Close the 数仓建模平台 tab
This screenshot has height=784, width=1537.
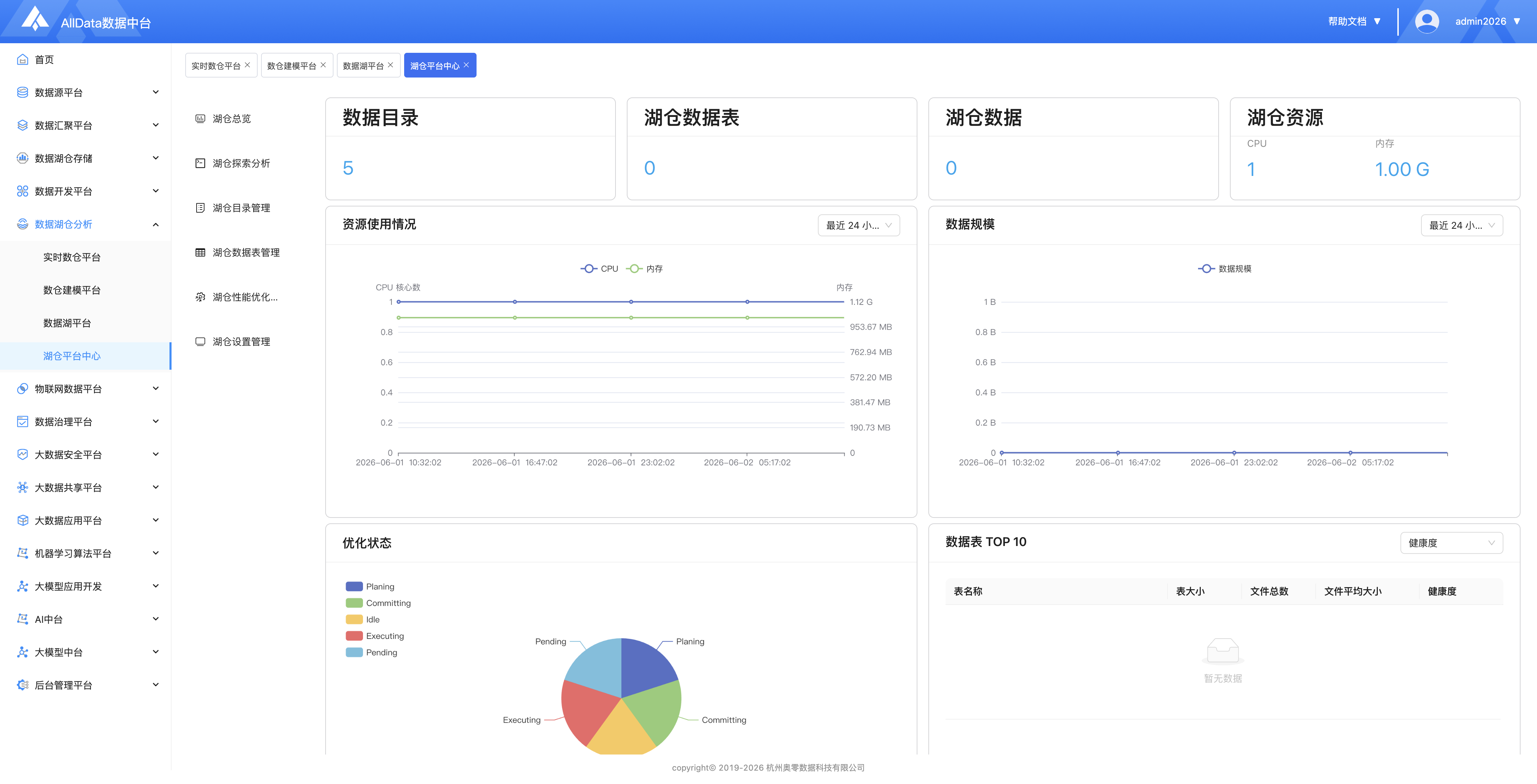pos(323,65)
